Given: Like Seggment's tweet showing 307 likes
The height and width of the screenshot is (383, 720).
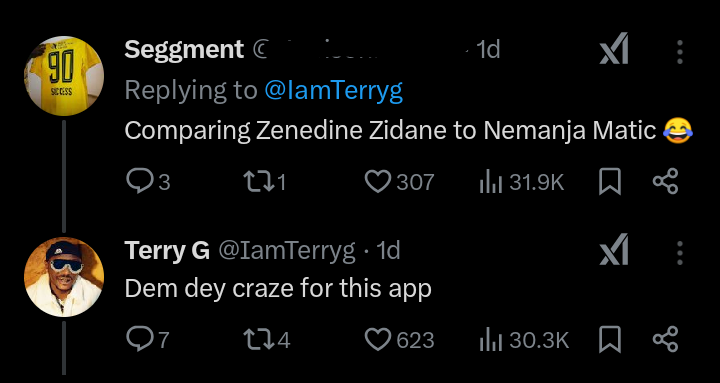Looking at the screenshot, I should point(399,182).
